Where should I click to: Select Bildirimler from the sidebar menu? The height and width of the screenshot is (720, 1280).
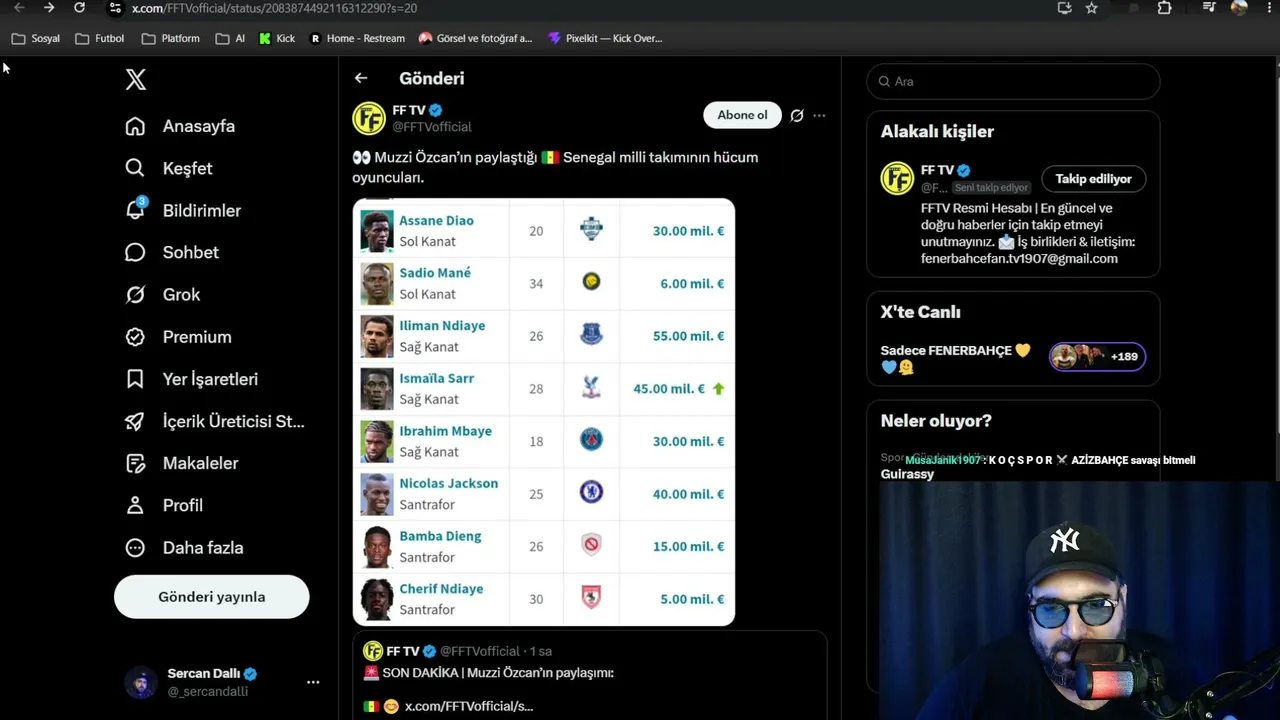click(x=202, y=210)
